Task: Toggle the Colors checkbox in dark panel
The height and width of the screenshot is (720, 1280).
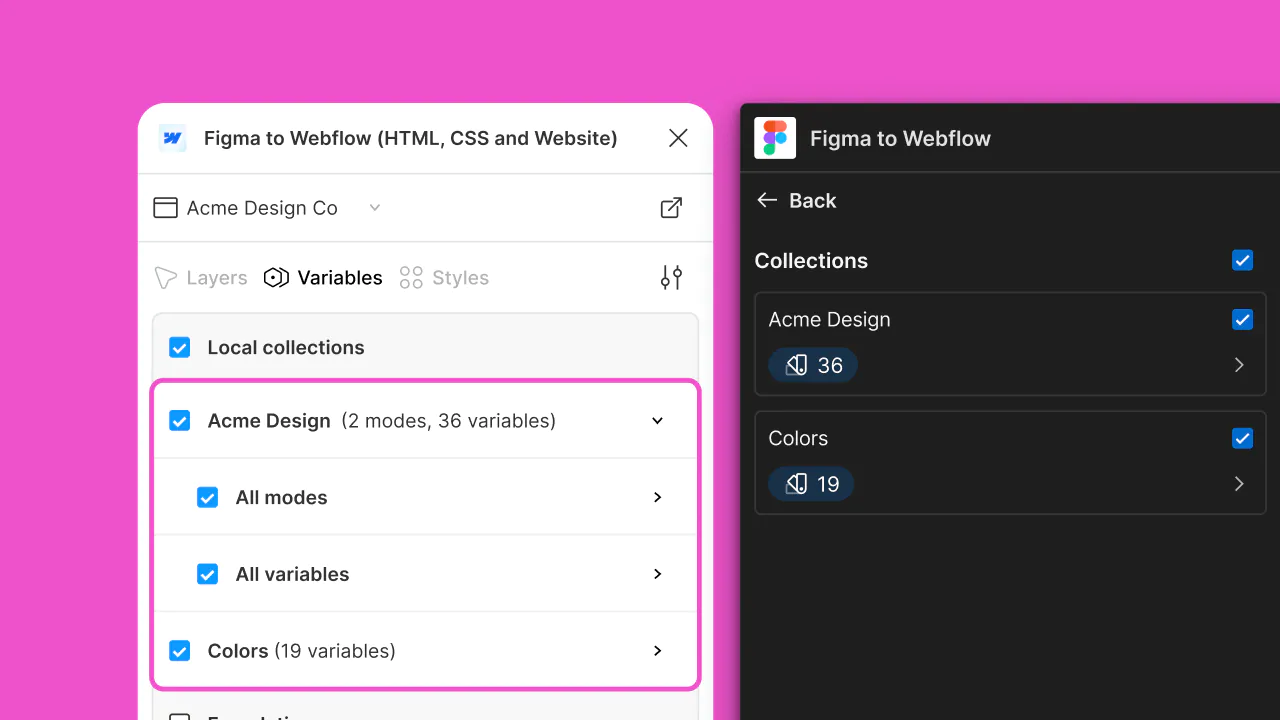Action: pyautogui.click(x=1242, y=438)
